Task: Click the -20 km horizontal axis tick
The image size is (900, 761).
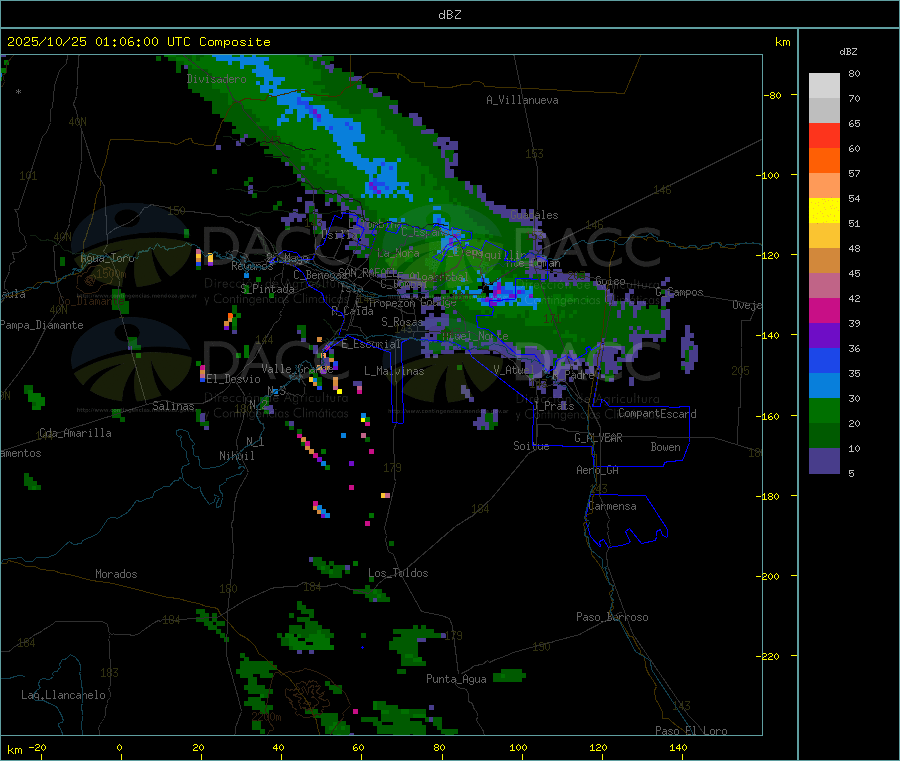Action: tap(38, 747)
